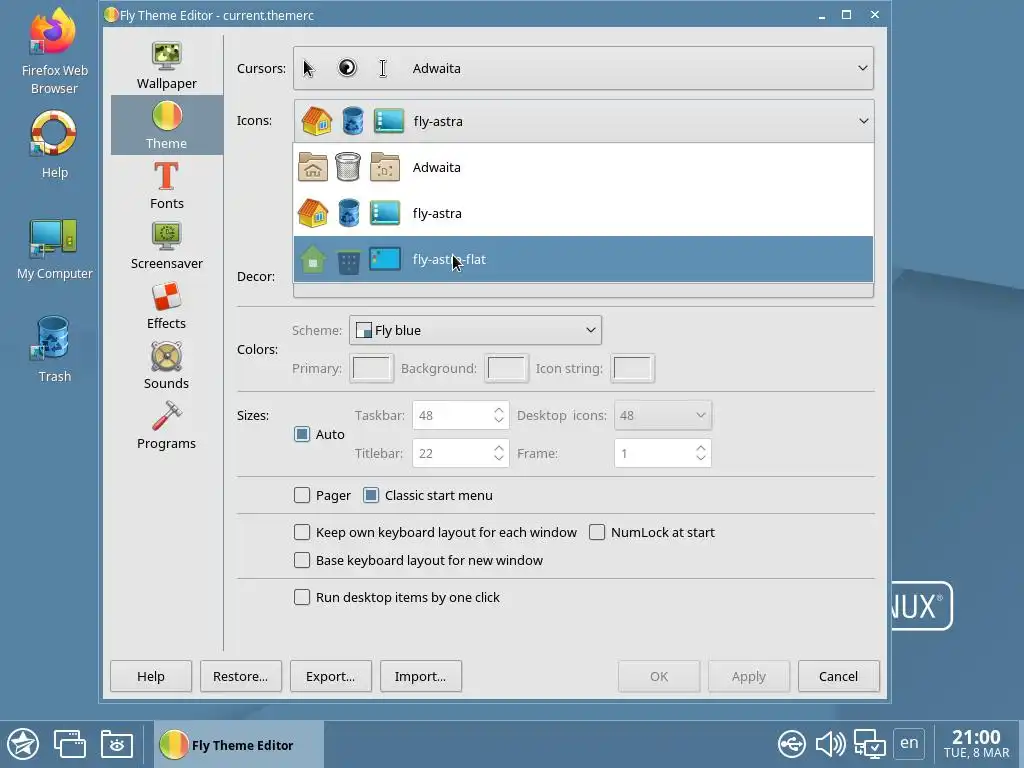Click the Primary color swatch
The width and height of the screenshot is (1024, 768).
(372, 368)
